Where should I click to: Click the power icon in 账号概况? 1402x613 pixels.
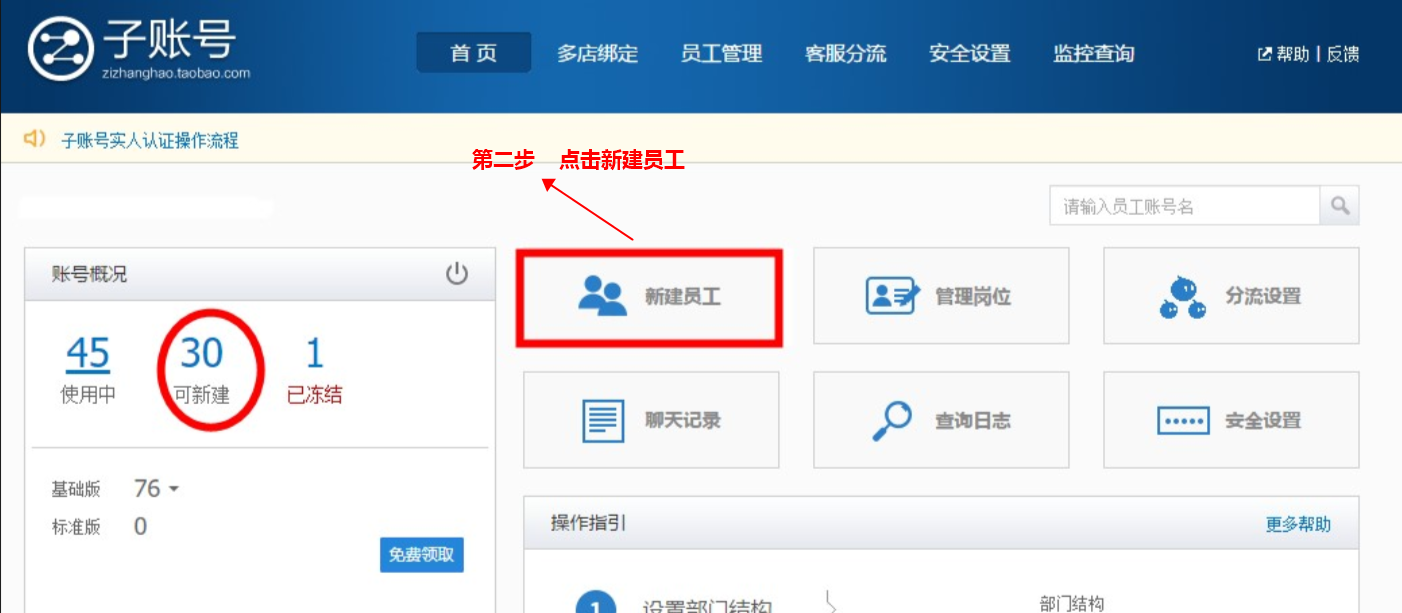457,274
